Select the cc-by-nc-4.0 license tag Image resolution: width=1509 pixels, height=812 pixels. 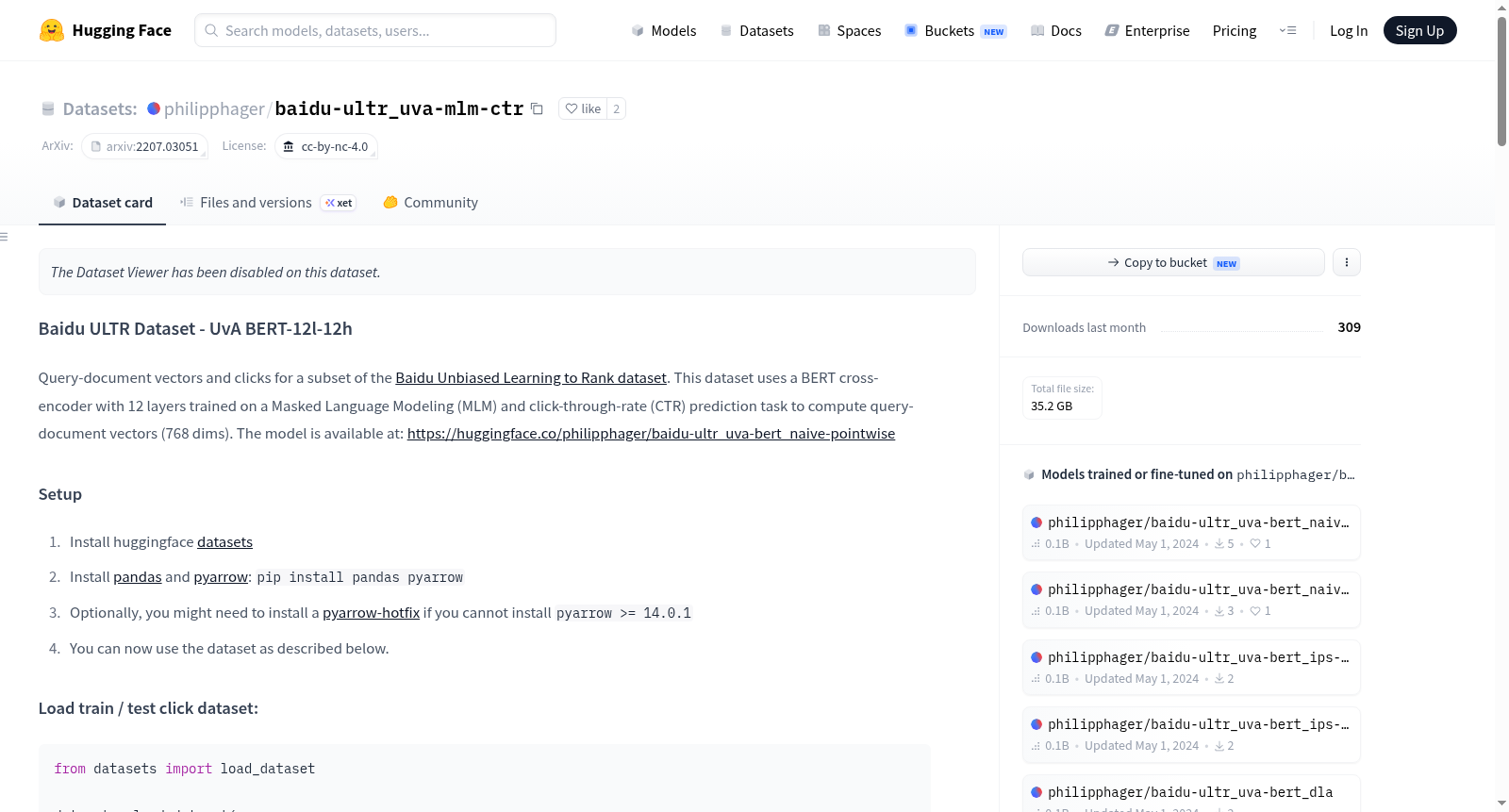tap(326, 146)
